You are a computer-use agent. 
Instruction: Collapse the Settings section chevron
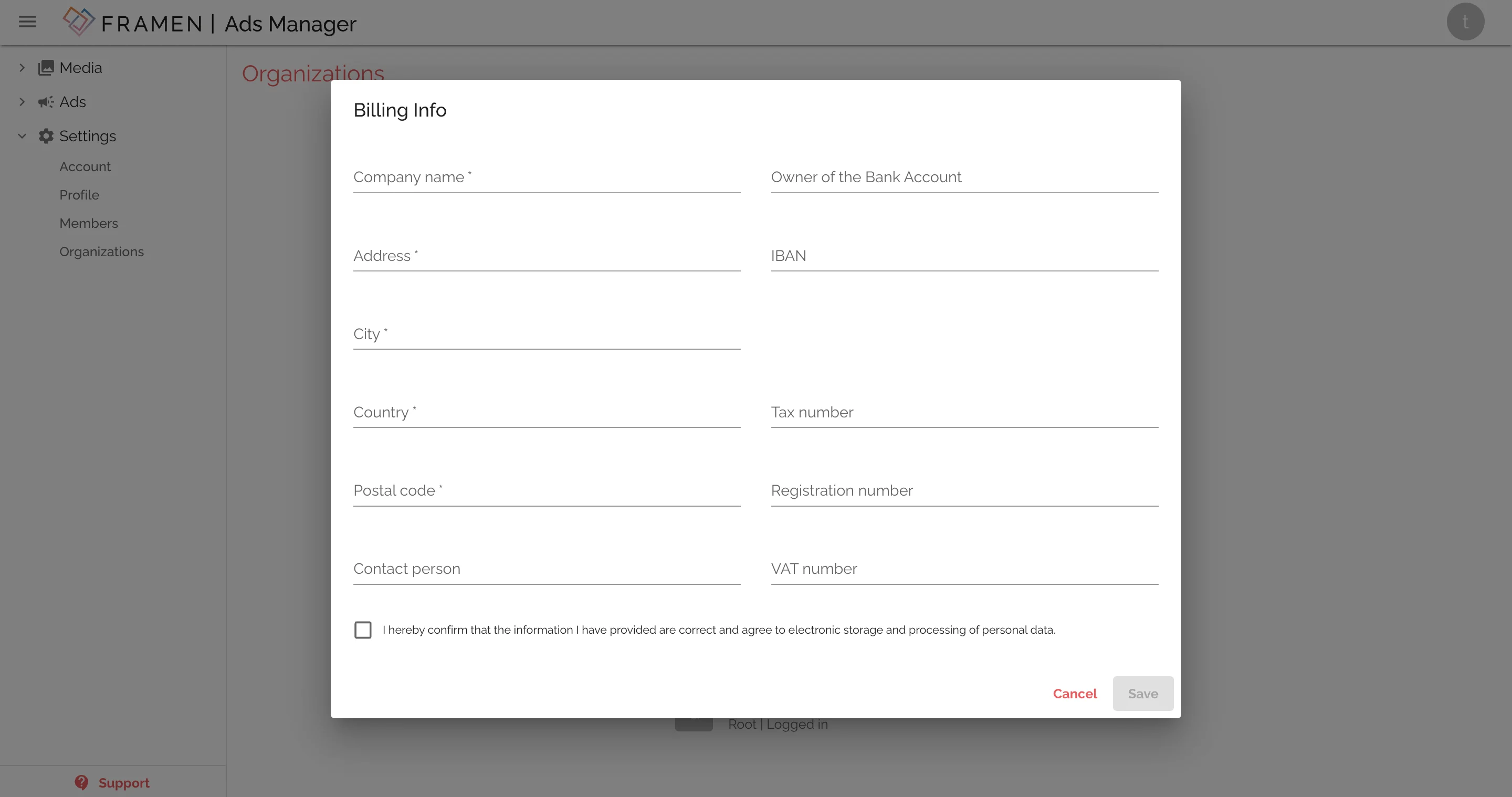(x=22, y=136)
